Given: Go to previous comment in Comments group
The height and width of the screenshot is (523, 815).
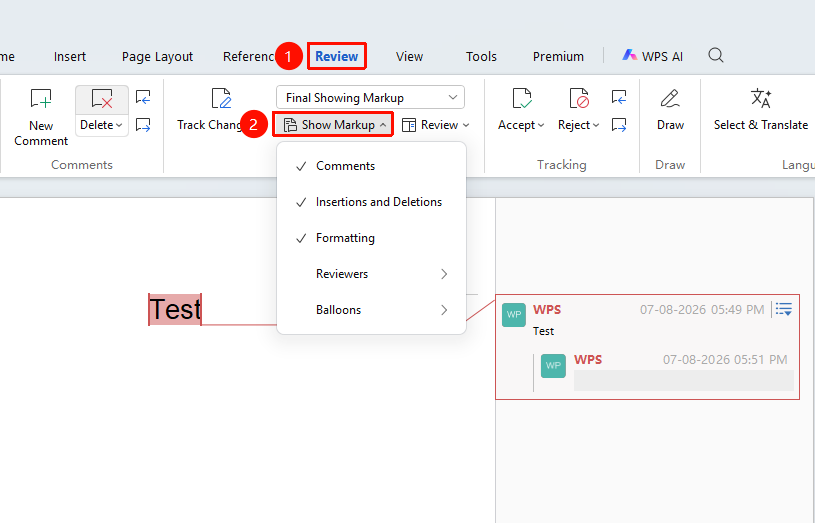Looking at the screenshot, I should (143, 97).
